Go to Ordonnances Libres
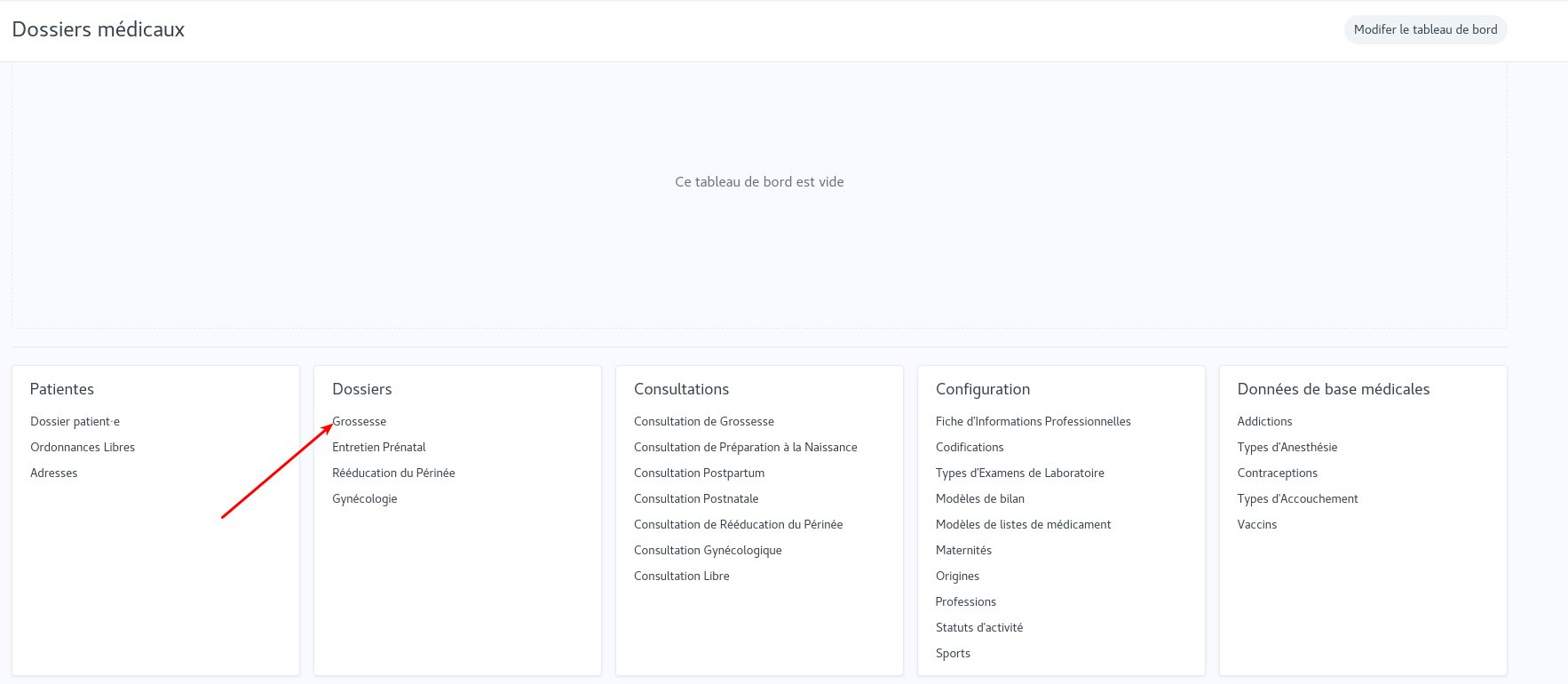 [x=83, y=447]
